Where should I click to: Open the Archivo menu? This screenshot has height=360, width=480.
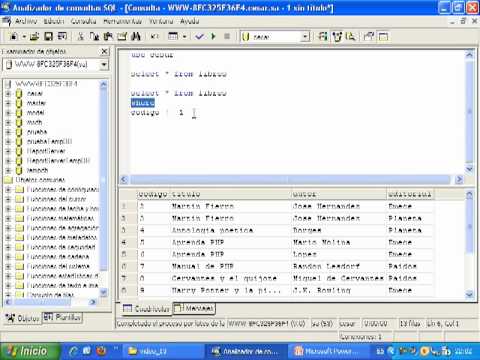click(26, 21)
